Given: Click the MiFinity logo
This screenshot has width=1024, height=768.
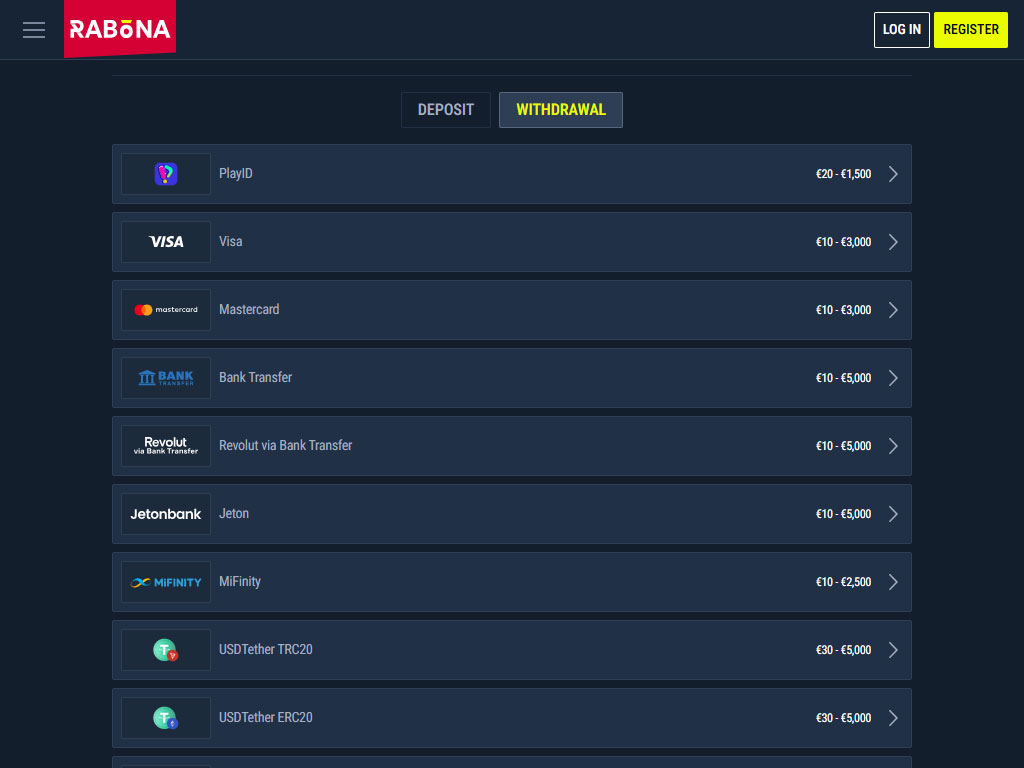Looking at the screenshot, I should click(x=166, y=582).
